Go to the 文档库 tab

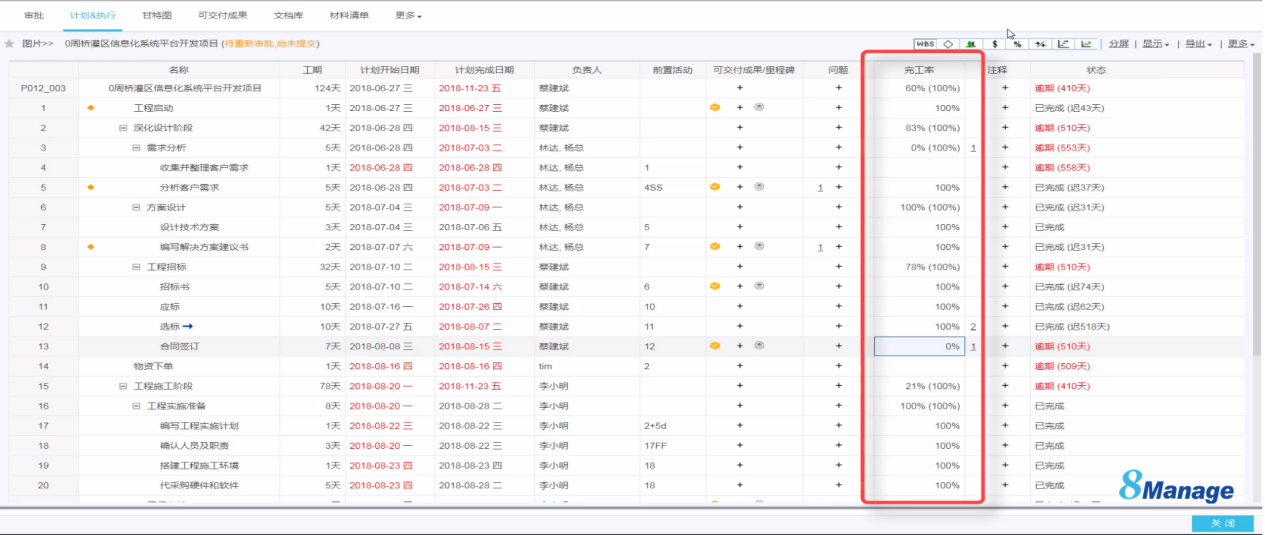(x=288, y=16)
